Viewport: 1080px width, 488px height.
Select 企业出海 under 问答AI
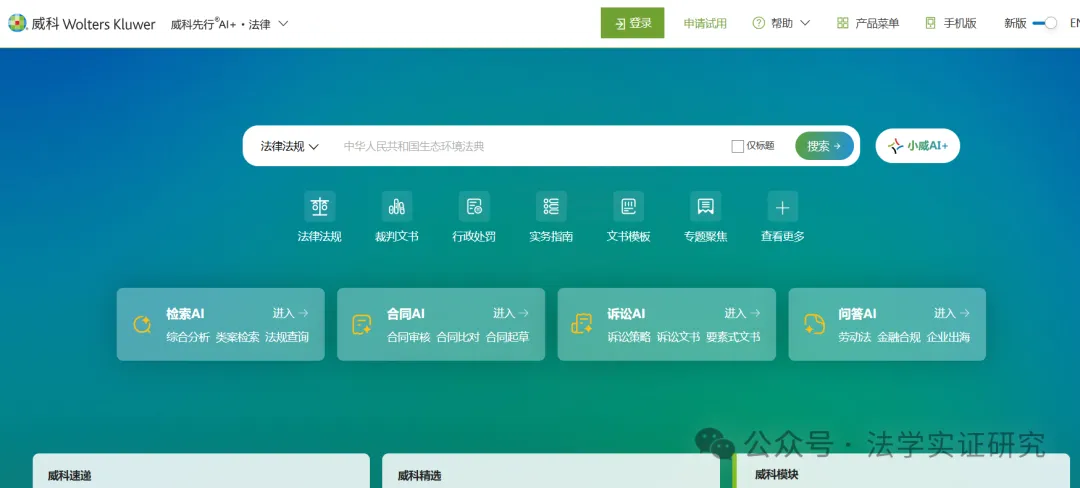(948, 337)
